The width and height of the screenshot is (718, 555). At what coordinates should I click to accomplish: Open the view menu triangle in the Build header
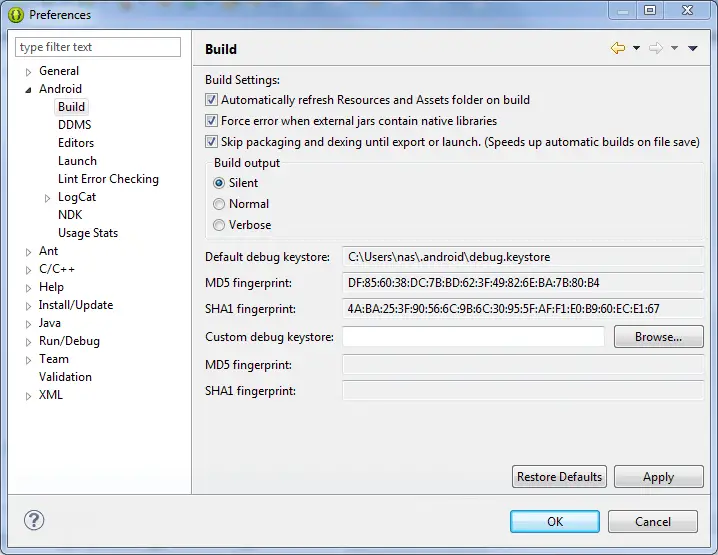693,48
